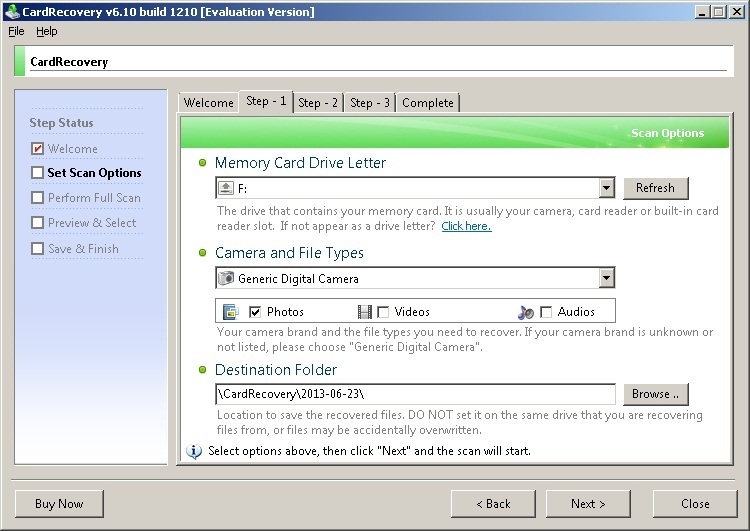This screenshot has width=750, height=531.
Task: Switch to the Step - 3 tab
Action: [x=370, y=103]
